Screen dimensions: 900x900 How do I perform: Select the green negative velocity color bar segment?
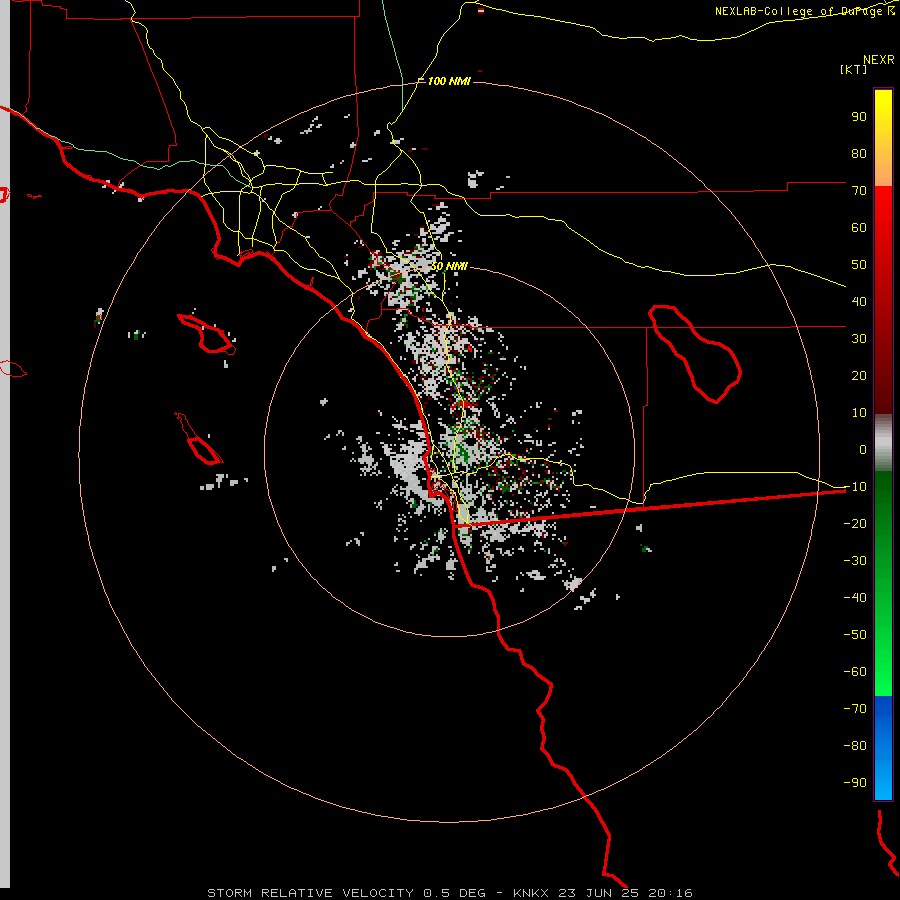coord(883,583)
